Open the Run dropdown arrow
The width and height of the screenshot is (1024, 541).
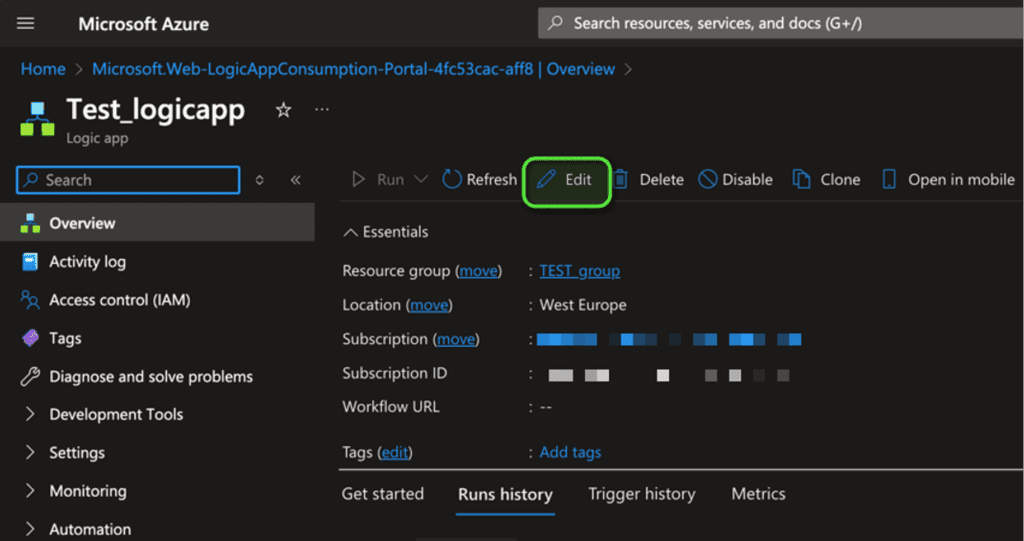tap(420, 180)
